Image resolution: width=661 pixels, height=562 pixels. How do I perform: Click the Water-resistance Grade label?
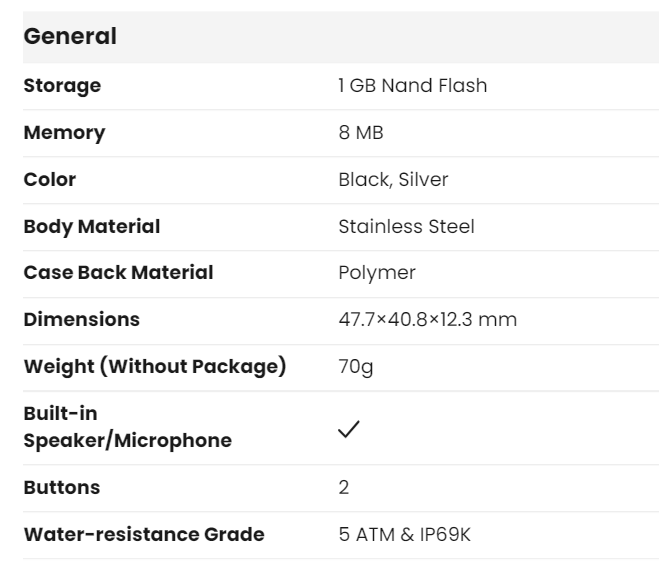point(144,535)
